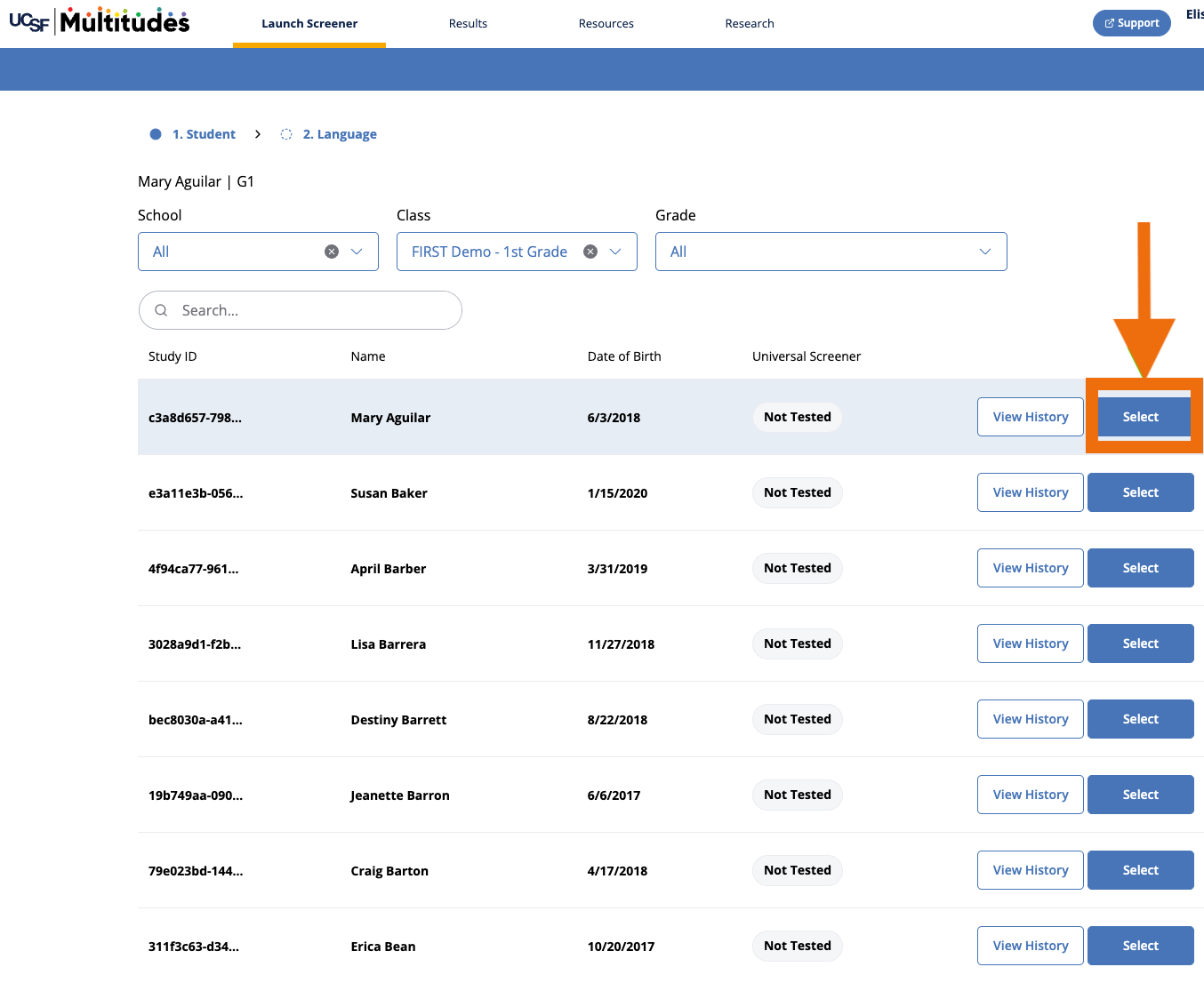The width and height of the screenshot is (1204, 983).
Task: Click Study ID 79e023bd-144...
Action: pyautogui.click(x=196, y=871)
